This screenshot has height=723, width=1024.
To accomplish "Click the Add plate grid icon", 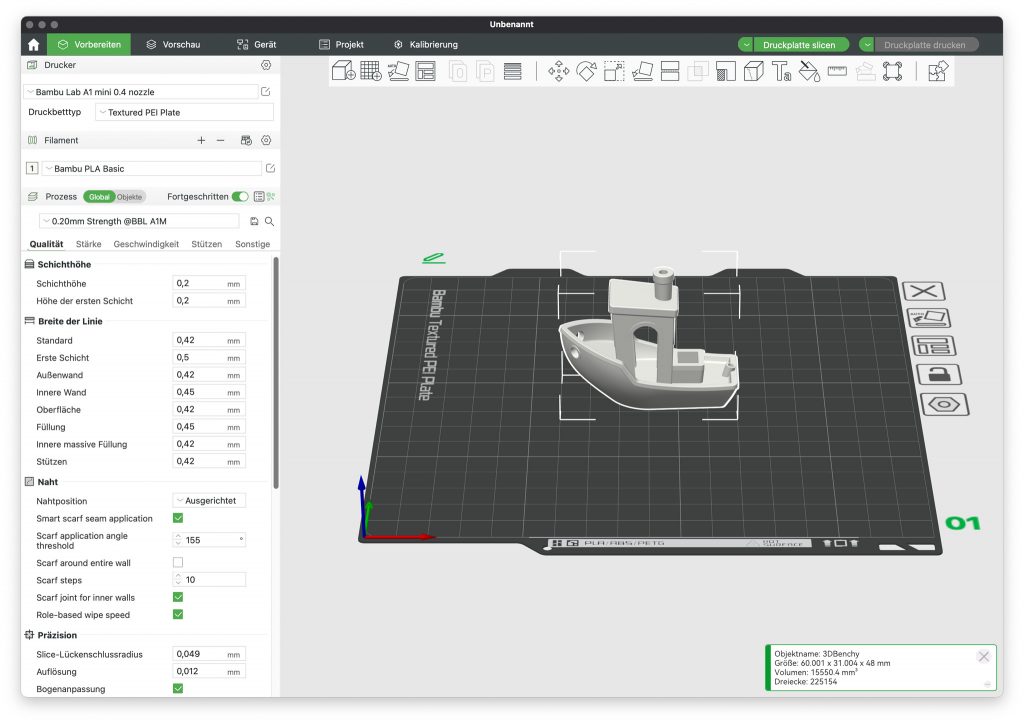I will coord(371,71).
